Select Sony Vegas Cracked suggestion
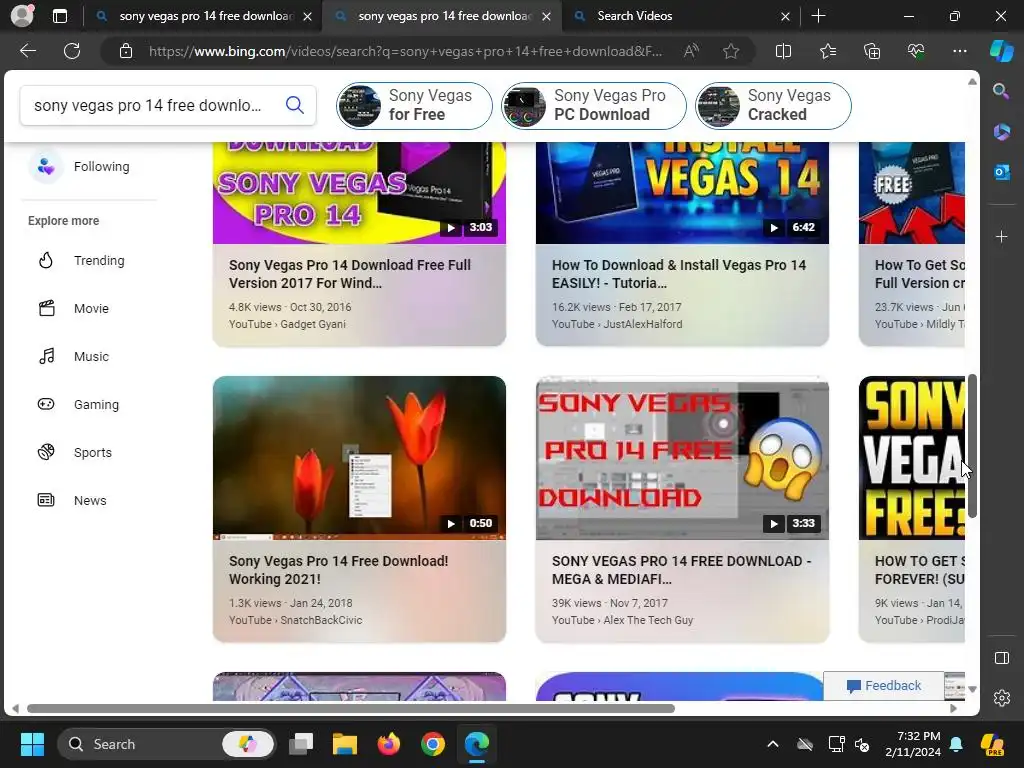 click(x=773, y=105)
